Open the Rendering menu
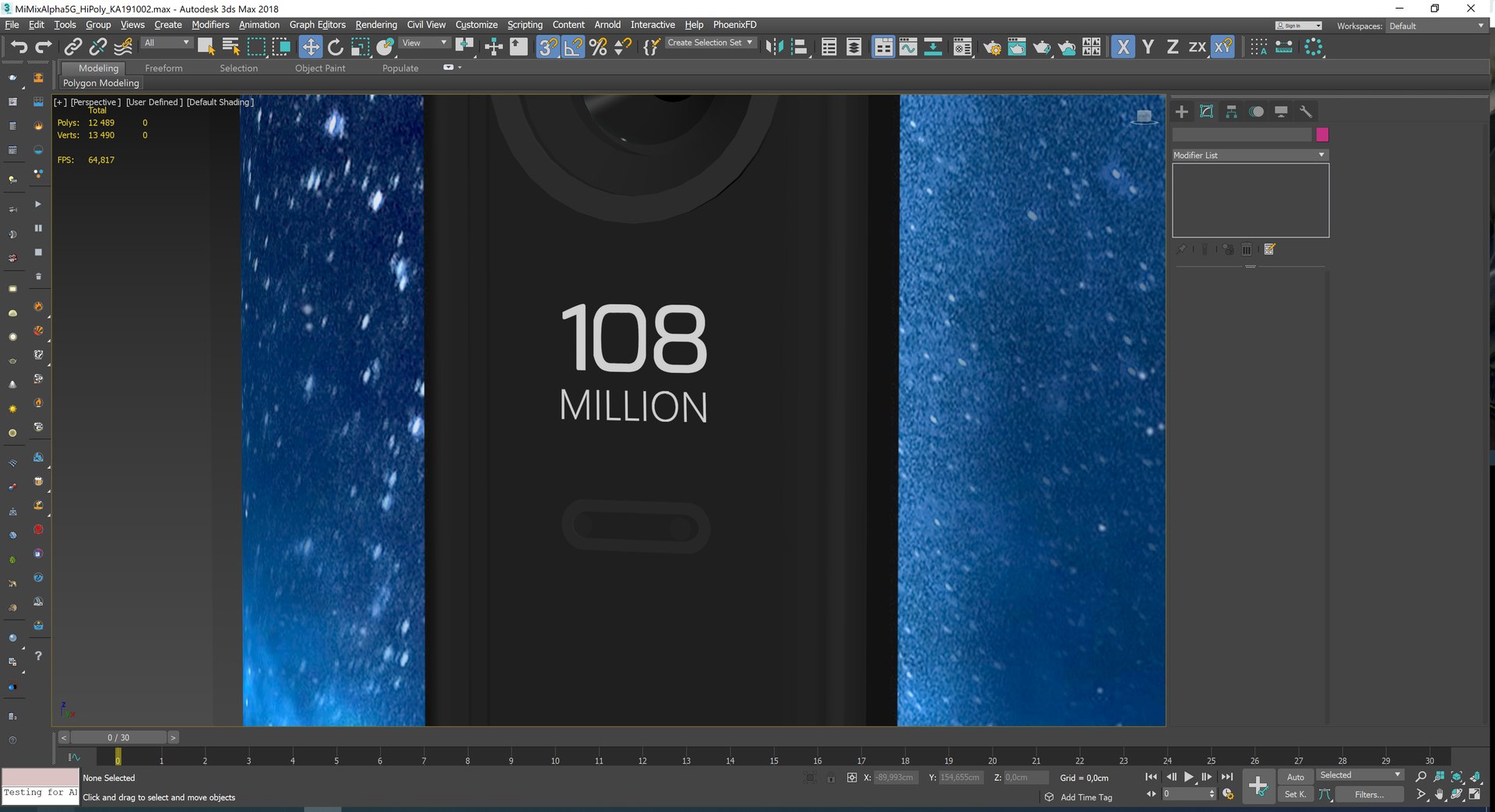The image size is (1495, 812). 376,25
